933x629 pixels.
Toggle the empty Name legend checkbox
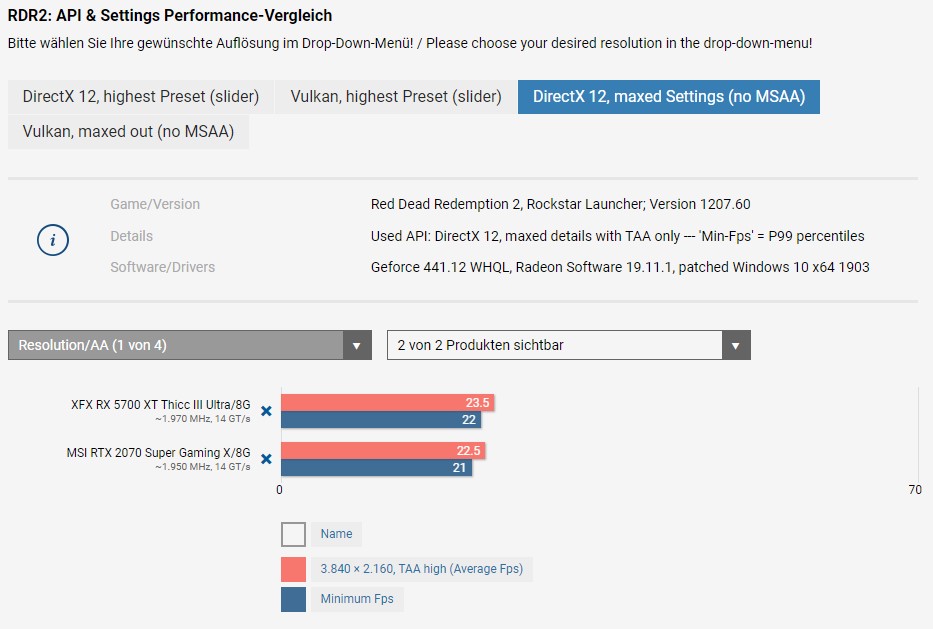[293, 534]
